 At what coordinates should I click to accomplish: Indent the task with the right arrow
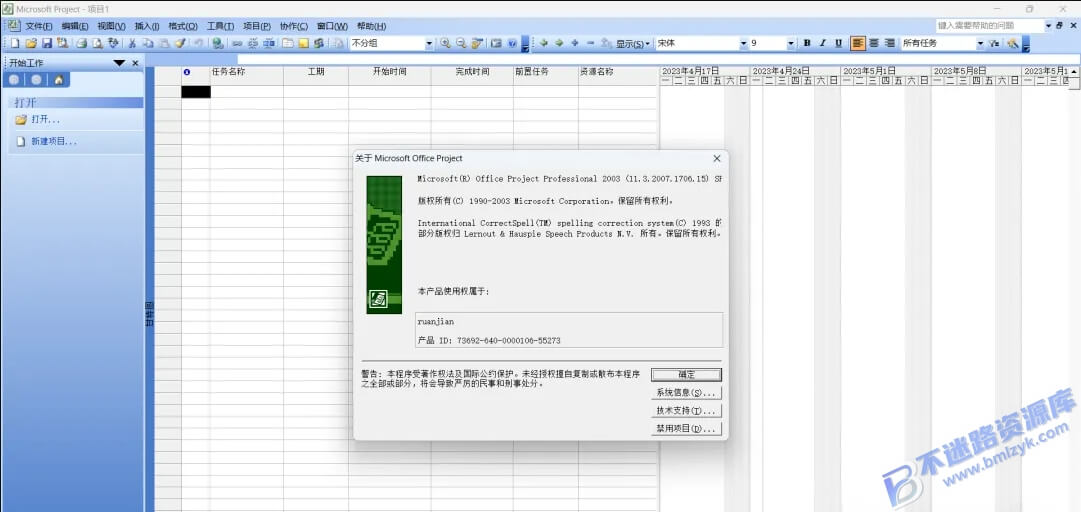click(559, 43)
